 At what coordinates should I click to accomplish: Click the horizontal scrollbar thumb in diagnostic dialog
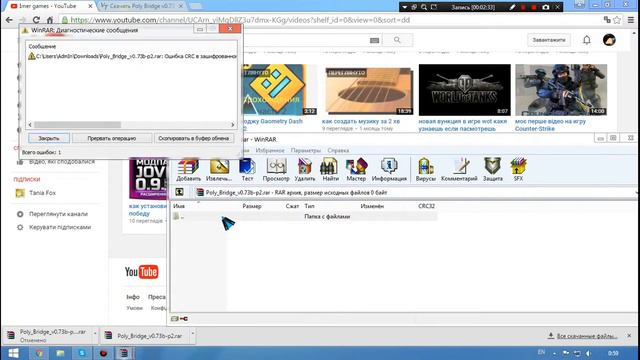[x=78, y=125]
